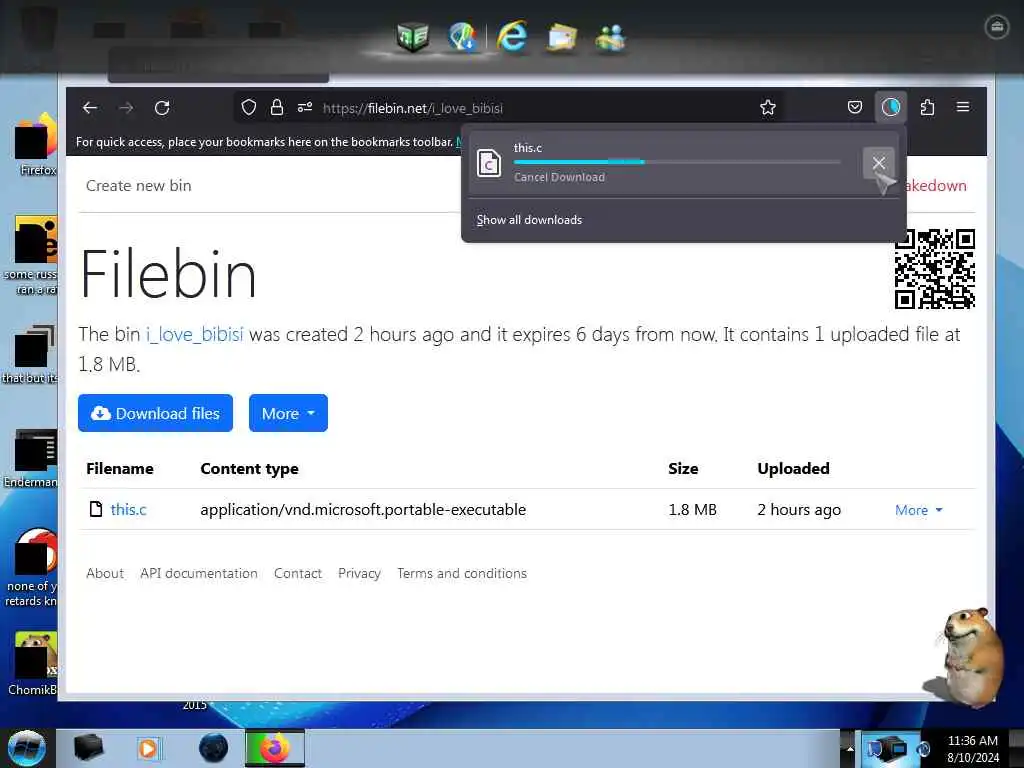The height and width of the screenshot is (768, 1024).
Task: Click the Create new bin link
Action: (x=138, y=186)
